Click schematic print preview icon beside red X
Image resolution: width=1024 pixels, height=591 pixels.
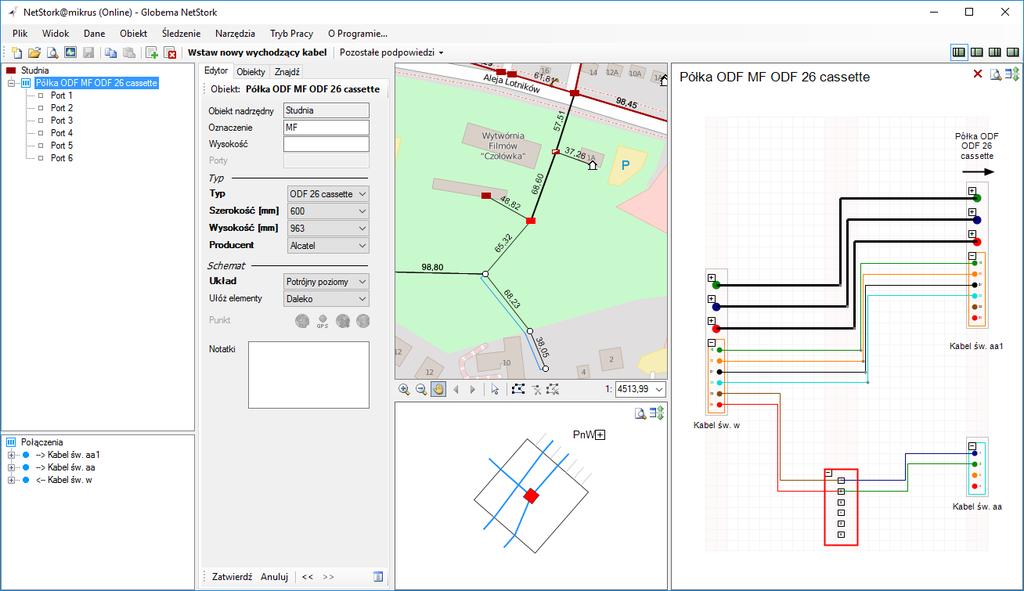[x=995, y=74]
